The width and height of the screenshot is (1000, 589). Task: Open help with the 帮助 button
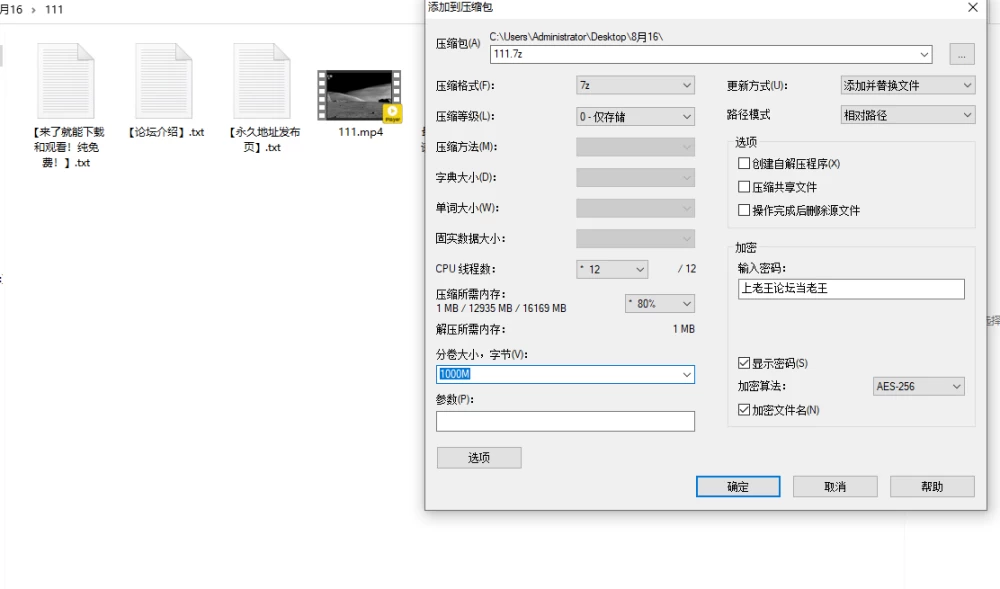tap(932, 486)
